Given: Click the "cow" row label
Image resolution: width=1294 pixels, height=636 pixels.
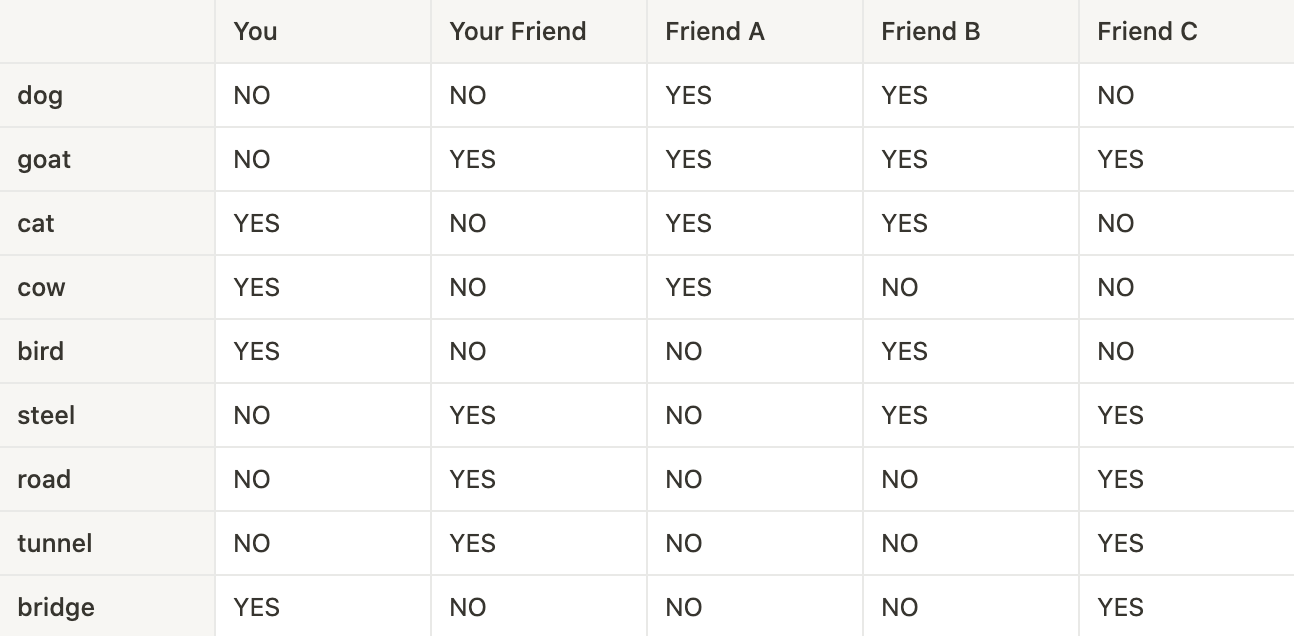Looking at the screenshot, I should coord(41,288).
